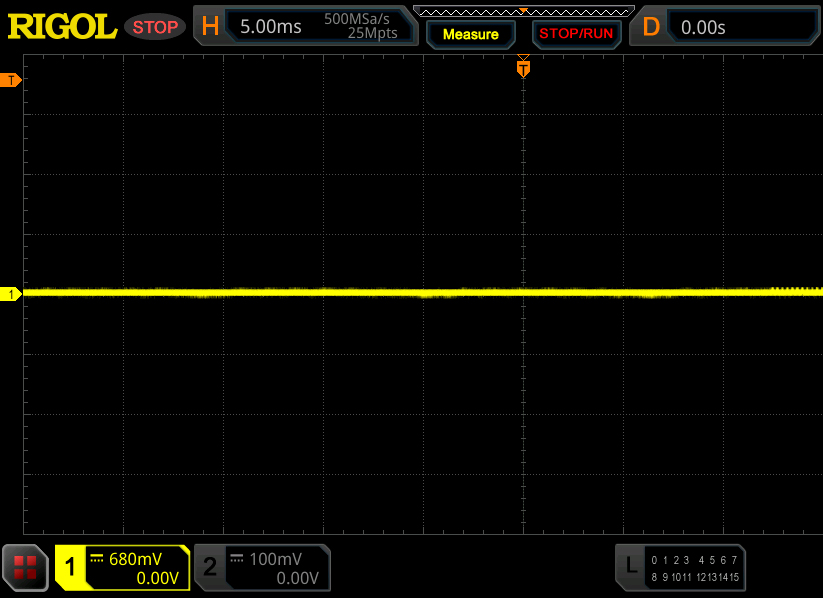Open horizontal timebase 5.00ms setting
Image resolution: width=823 pixels, height=598 pixels.
[270, 27]
